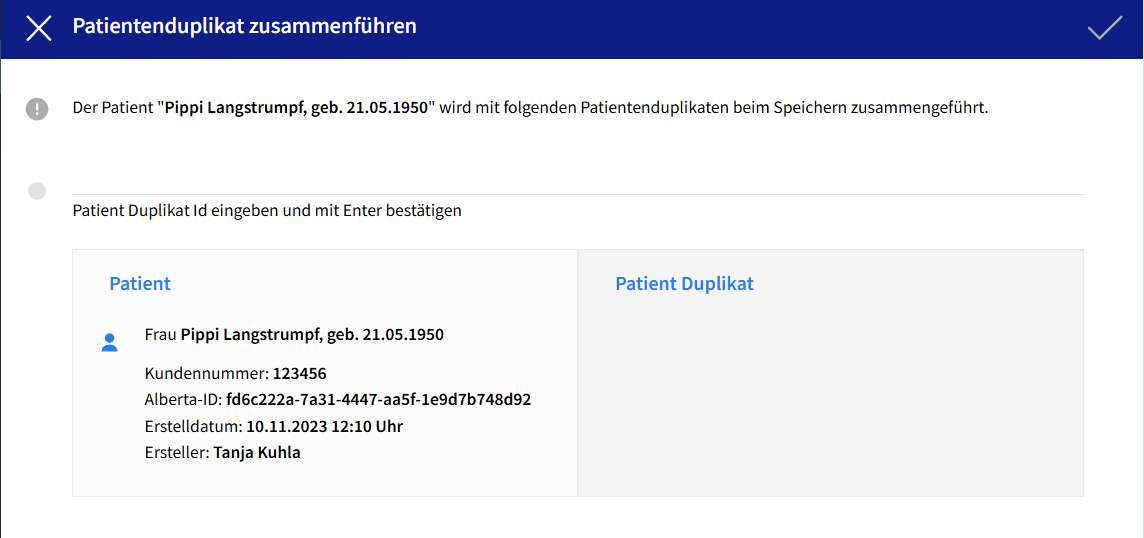The height and width of the screenshot is (538, 1144).
Task: Click the "Patient" panel heading
Action: (x=140, y=284)
